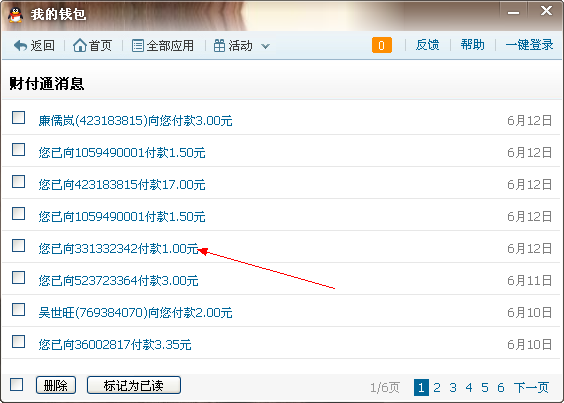Open message 您已向423183815付款17.00元

click(x=122, y=185)
